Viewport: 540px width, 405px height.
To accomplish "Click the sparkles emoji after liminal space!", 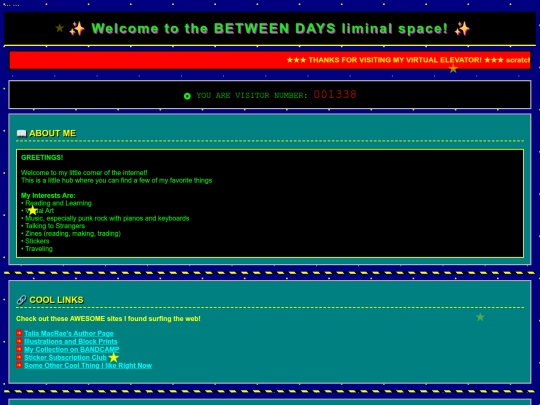I will tap(462, 29).
